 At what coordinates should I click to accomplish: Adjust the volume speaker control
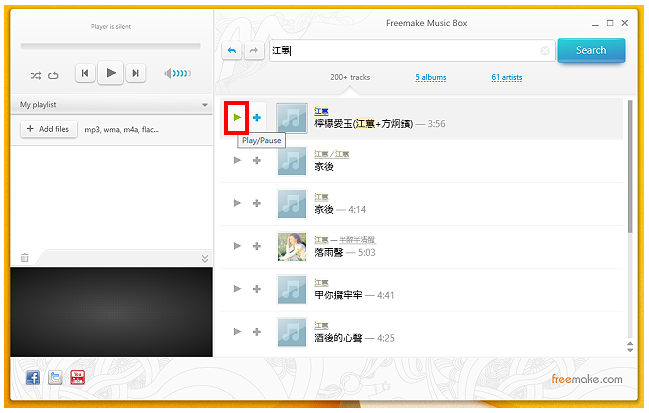pyautogui.click(x=178, y=74)
